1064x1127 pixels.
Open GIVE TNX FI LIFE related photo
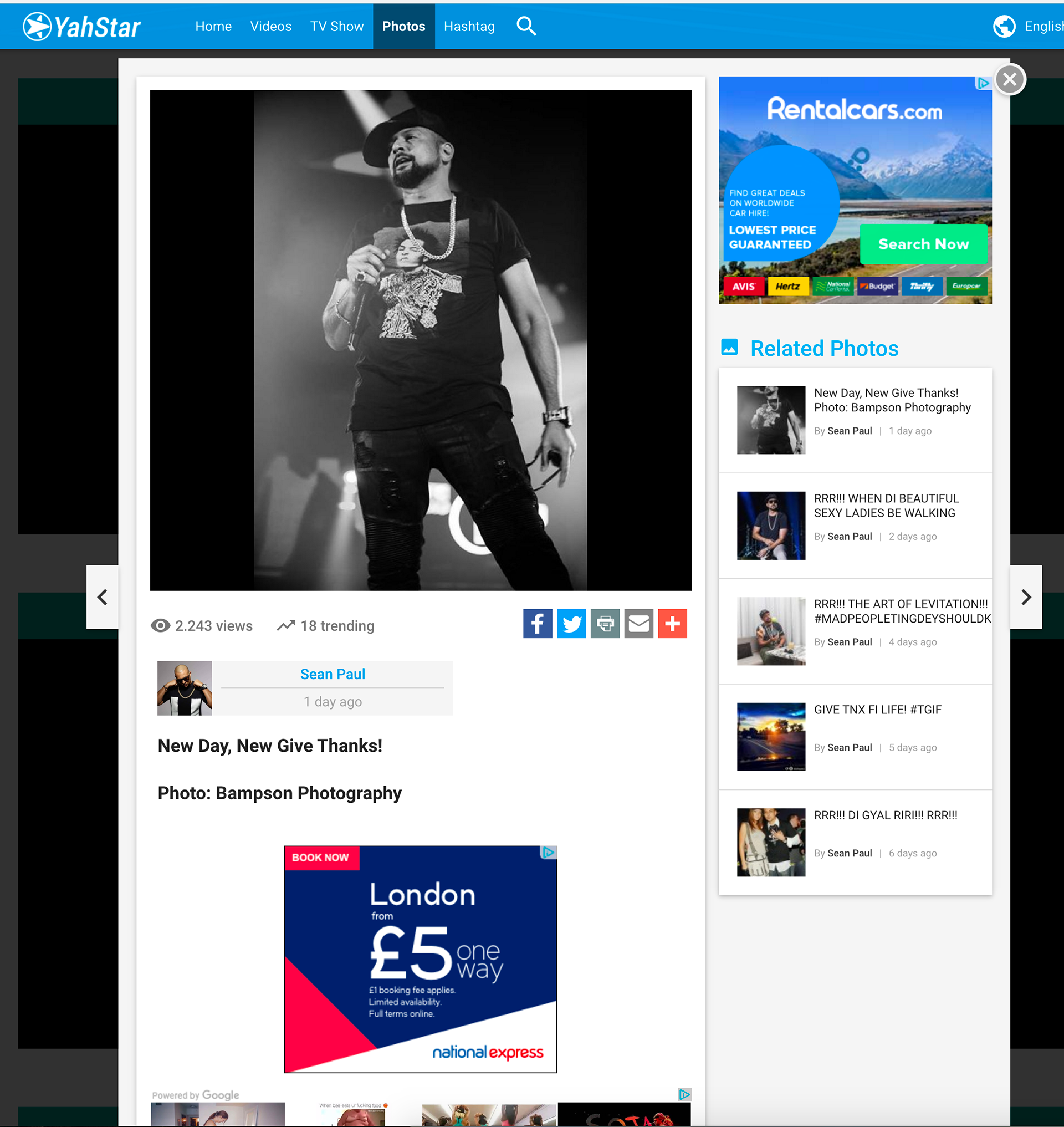coord(877,710)
